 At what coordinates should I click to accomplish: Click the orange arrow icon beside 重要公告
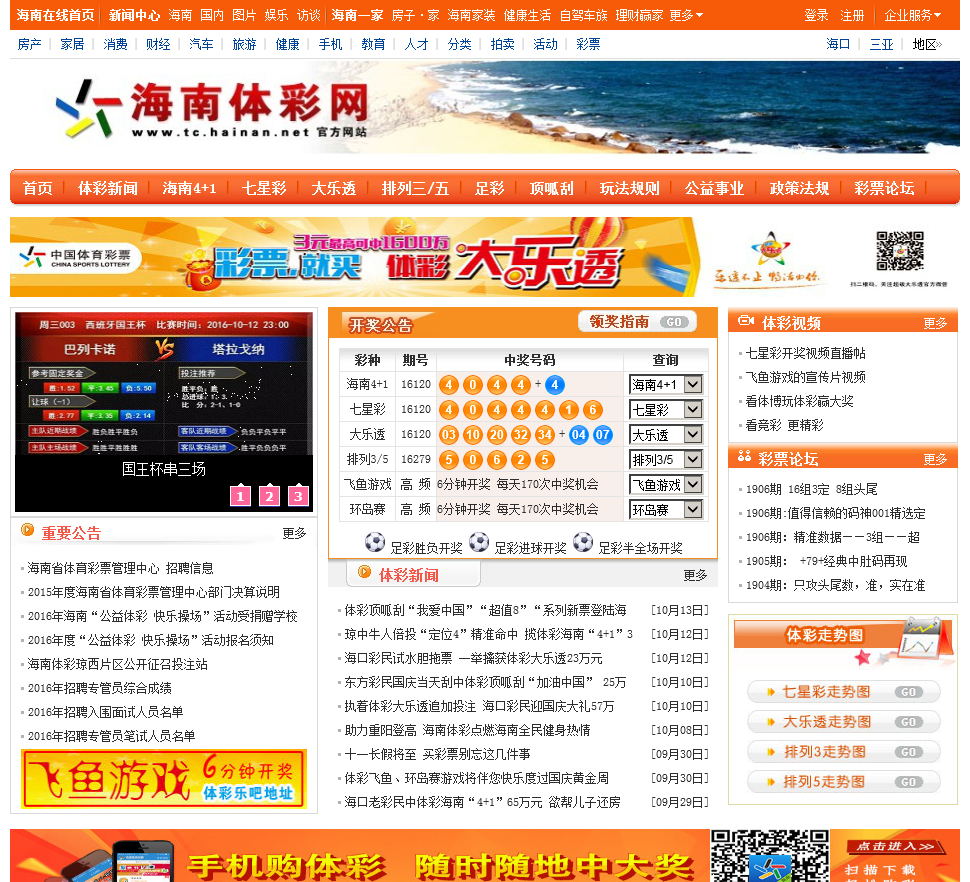pos(28,530)
